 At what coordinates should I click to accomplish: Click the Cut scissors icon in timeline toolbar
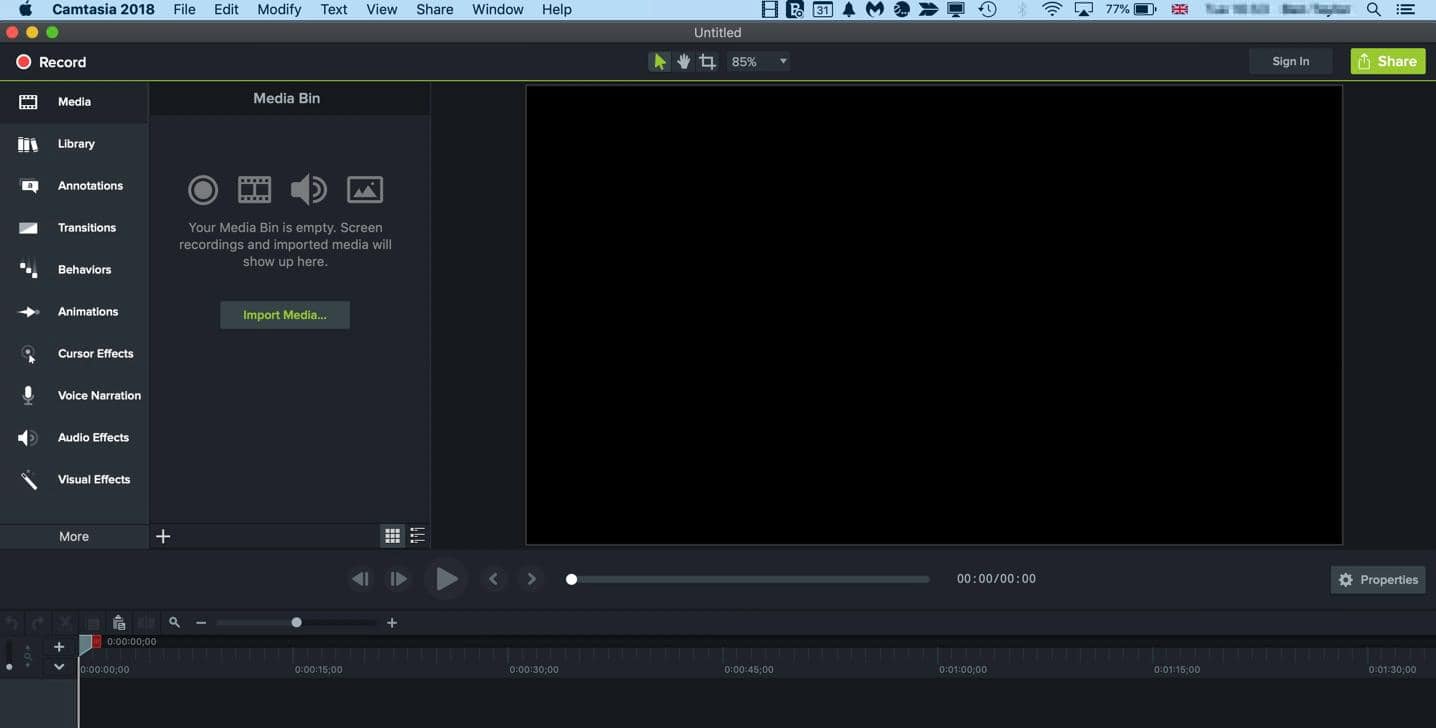65,623
